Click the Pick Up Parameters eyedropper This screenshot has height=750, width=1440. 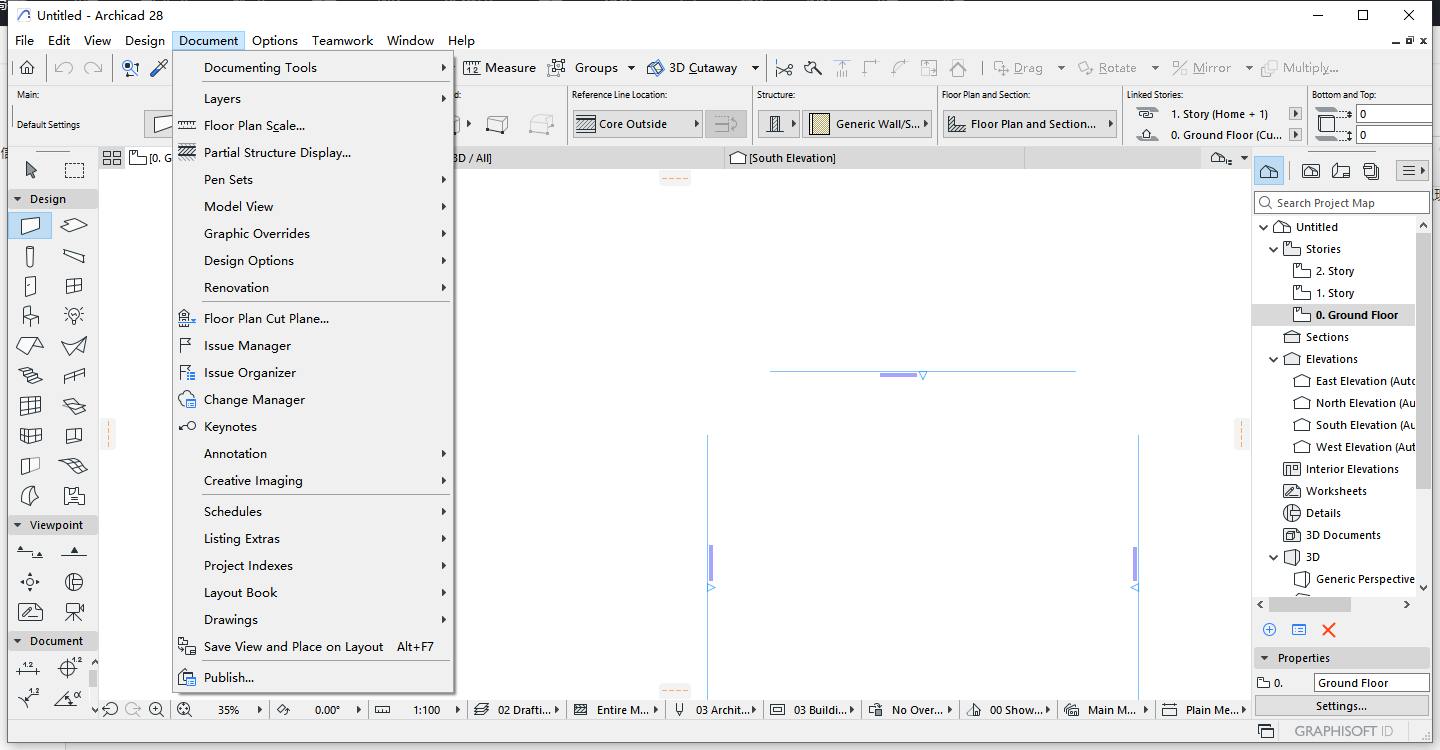[159, 68]
